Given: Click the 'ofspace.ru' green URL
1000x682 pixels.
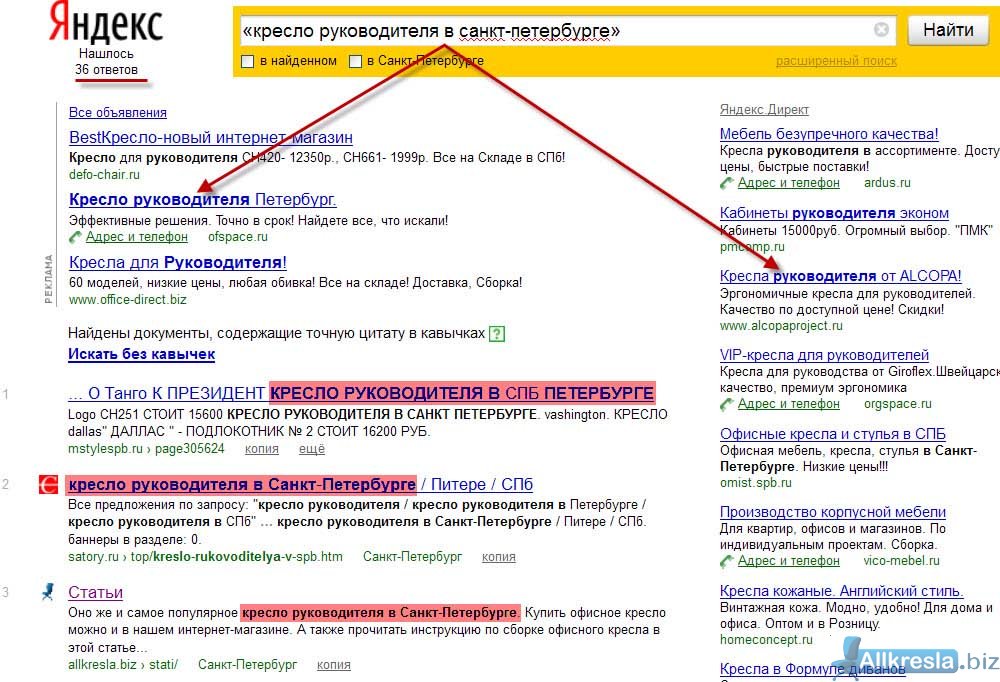Looking at the screenshot, I should pyautogui.click(x=238, y=237).
